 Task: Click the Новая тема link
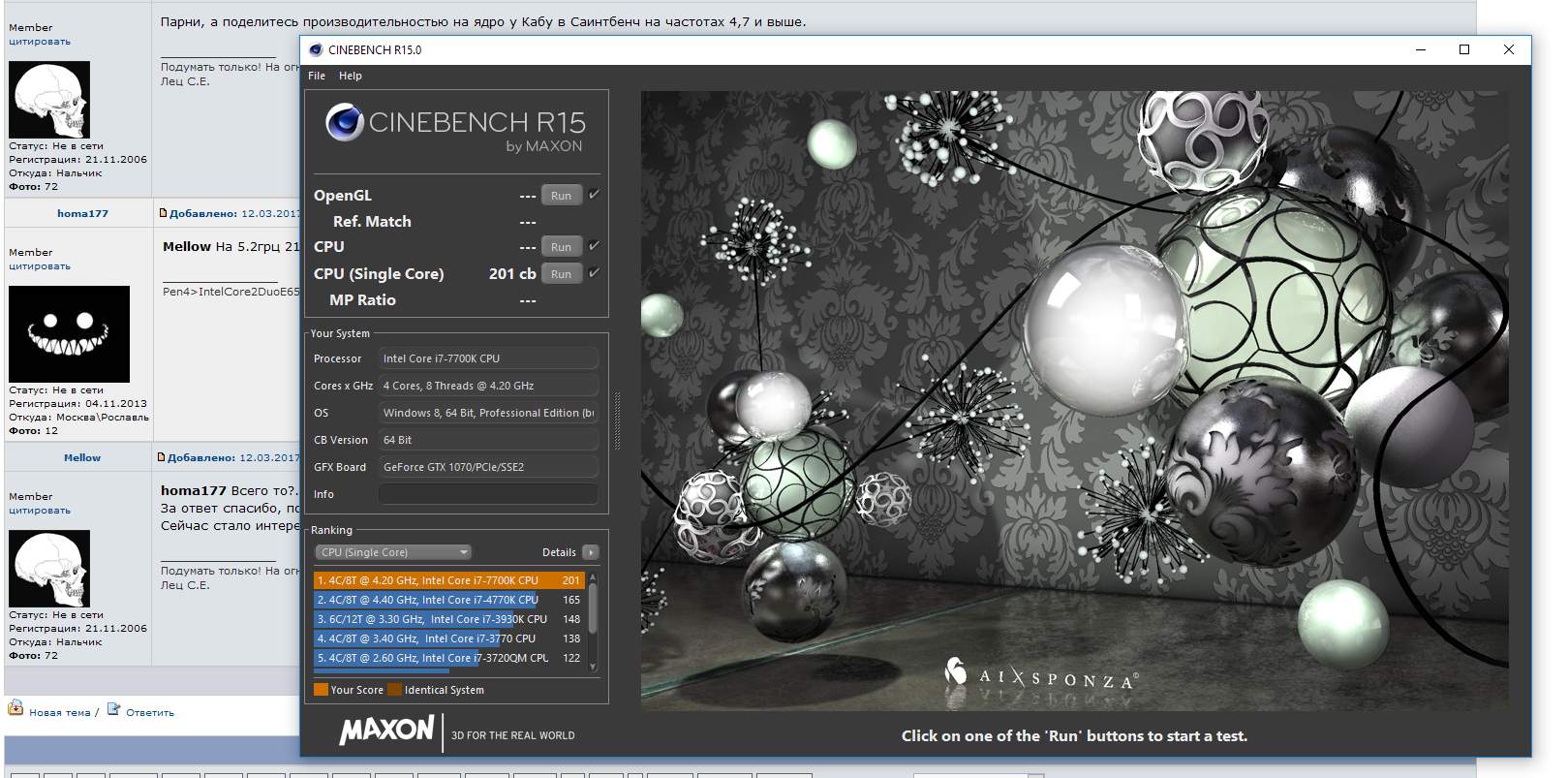(x=60, y=713)
